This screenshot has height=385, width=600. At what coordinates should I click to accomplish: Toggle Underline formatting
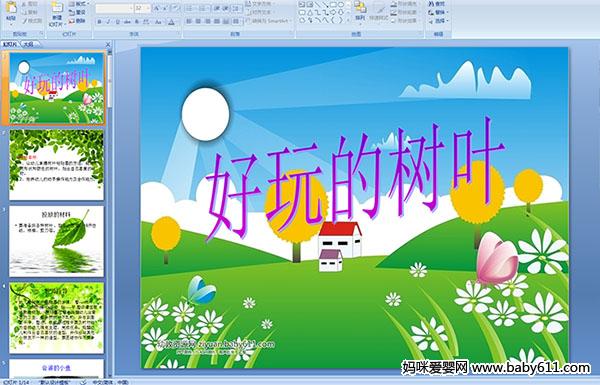[x=117, y=22]
